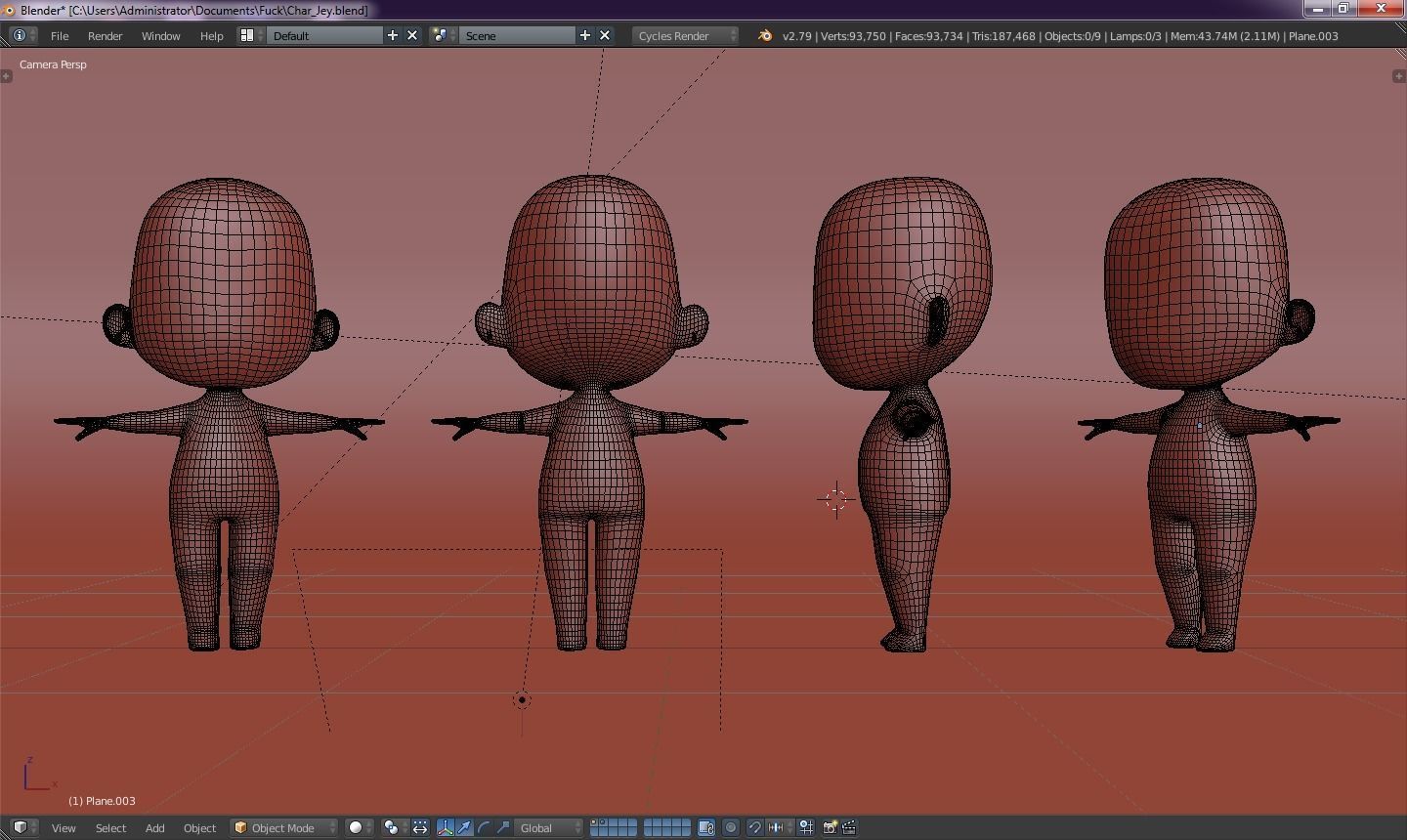Click the 3D cursor crosshair in viewport
Viewport: 1407px width, 840px height.
836,499
